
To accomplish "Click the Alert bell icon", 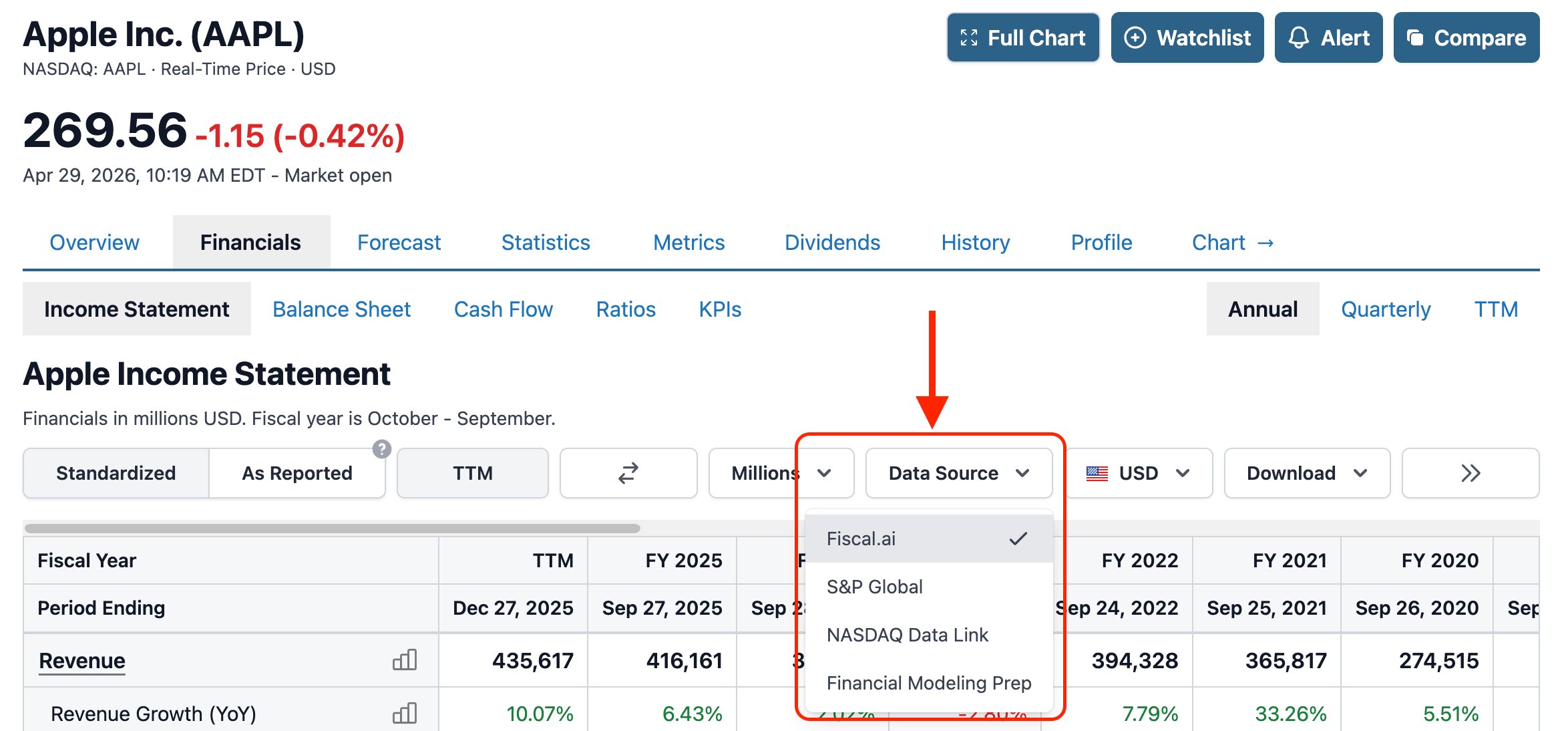I will point(1298,38).
